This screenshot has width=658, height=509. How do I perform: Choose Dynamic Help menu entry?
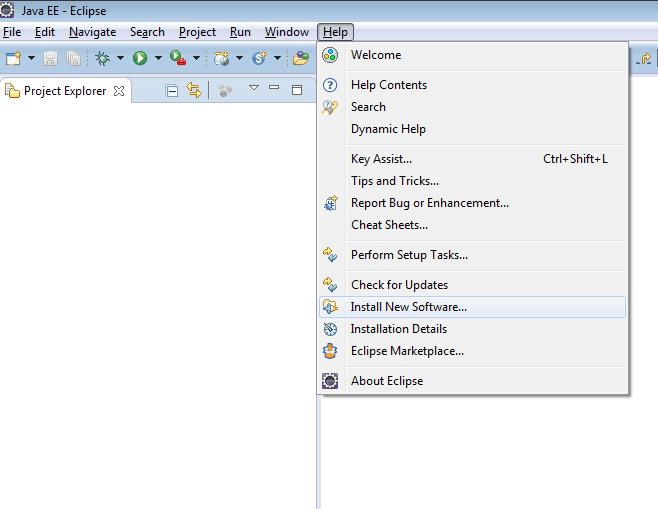pyautogui.click(x=473, y=129)
